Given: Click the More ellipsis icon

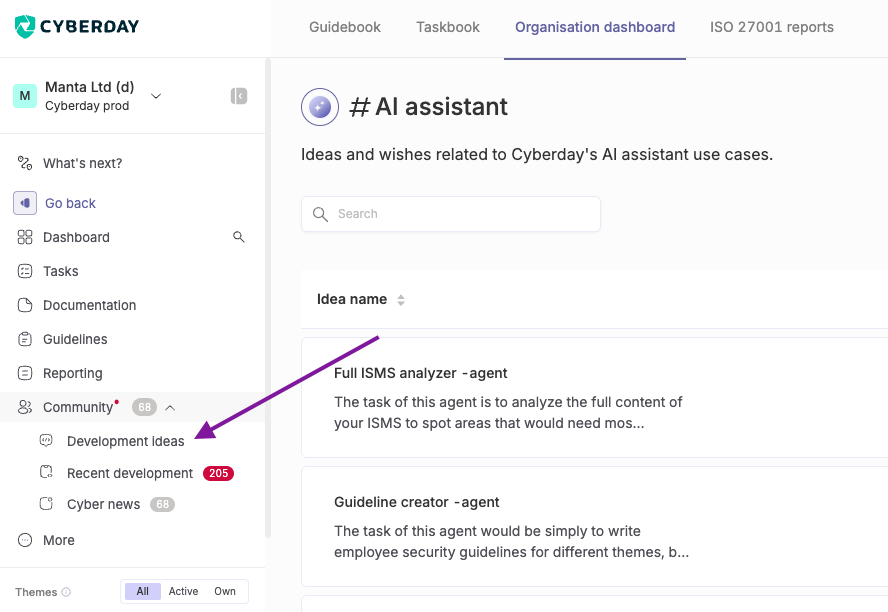Looking at the screenshot, I should 25,540.
